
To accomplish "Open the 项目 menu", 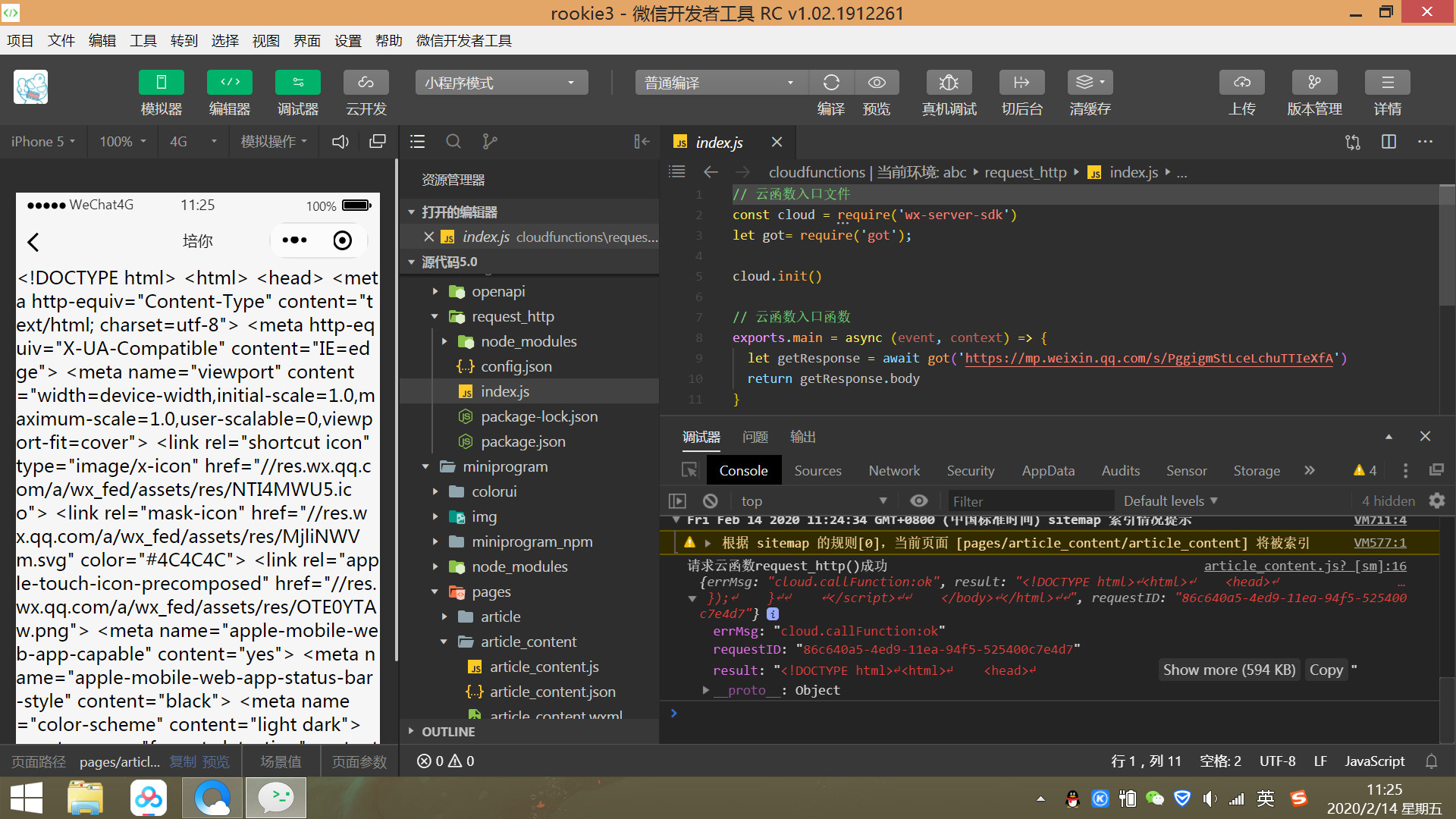I will [x=20, y=41].
